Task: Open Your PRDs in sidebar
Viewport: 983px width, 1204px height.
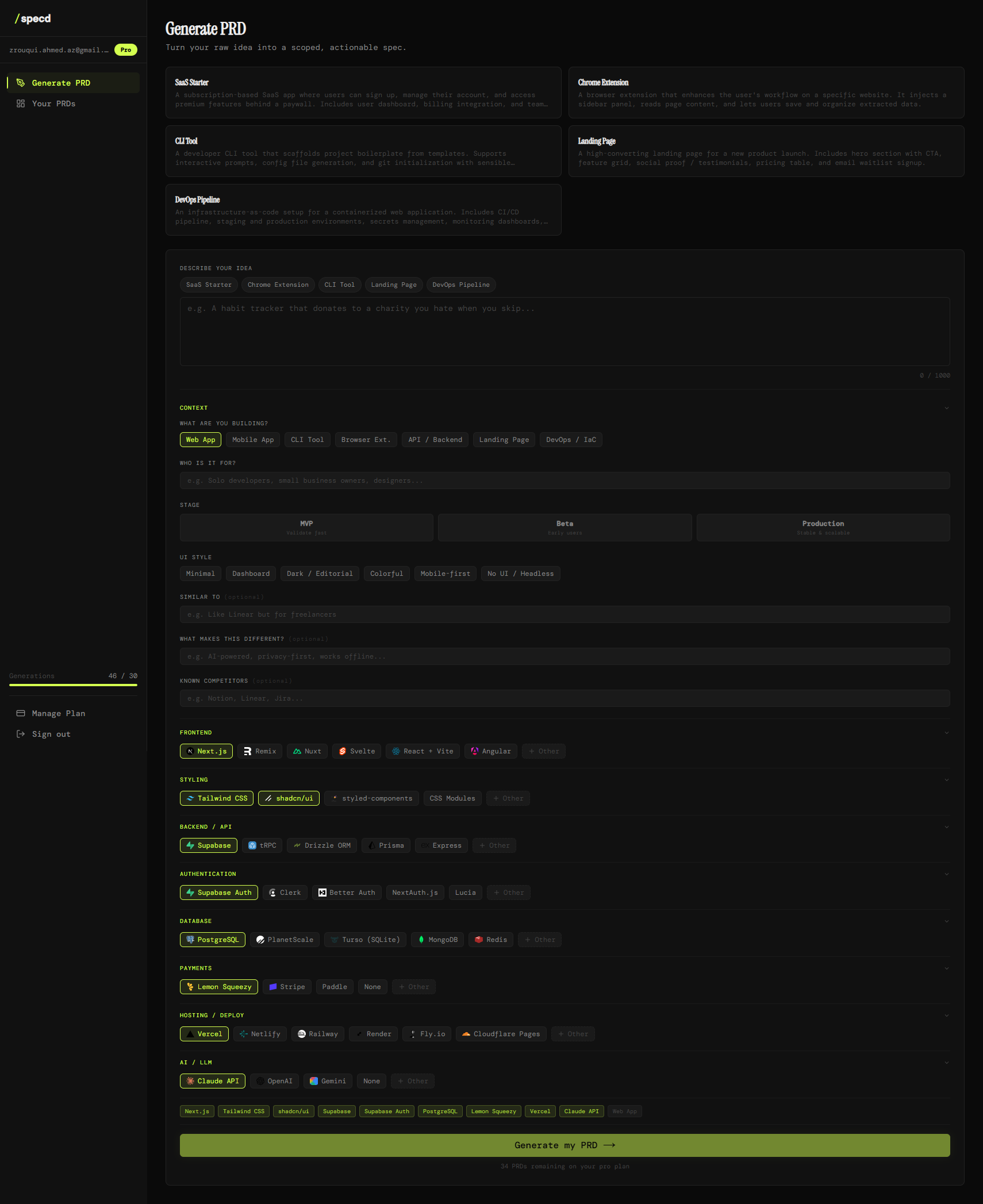Action: pyautogui.click(x=73, y=103)
